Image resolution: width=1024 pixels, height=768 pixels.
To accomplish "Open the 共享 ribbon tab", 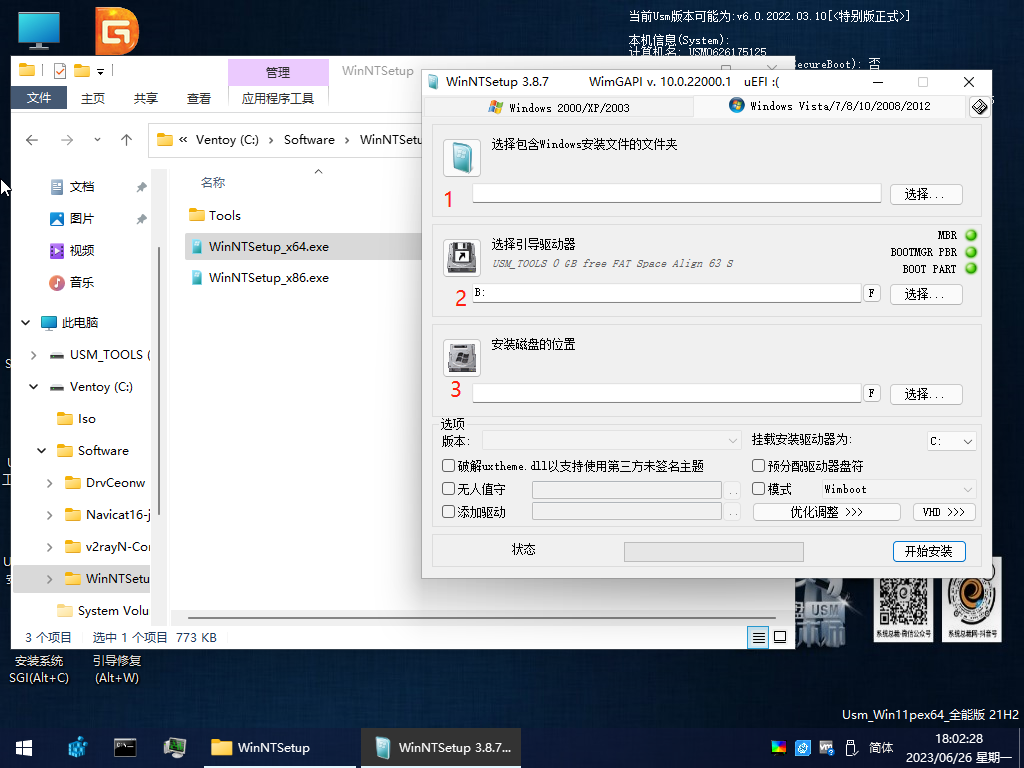I will (x=146, y=98).
